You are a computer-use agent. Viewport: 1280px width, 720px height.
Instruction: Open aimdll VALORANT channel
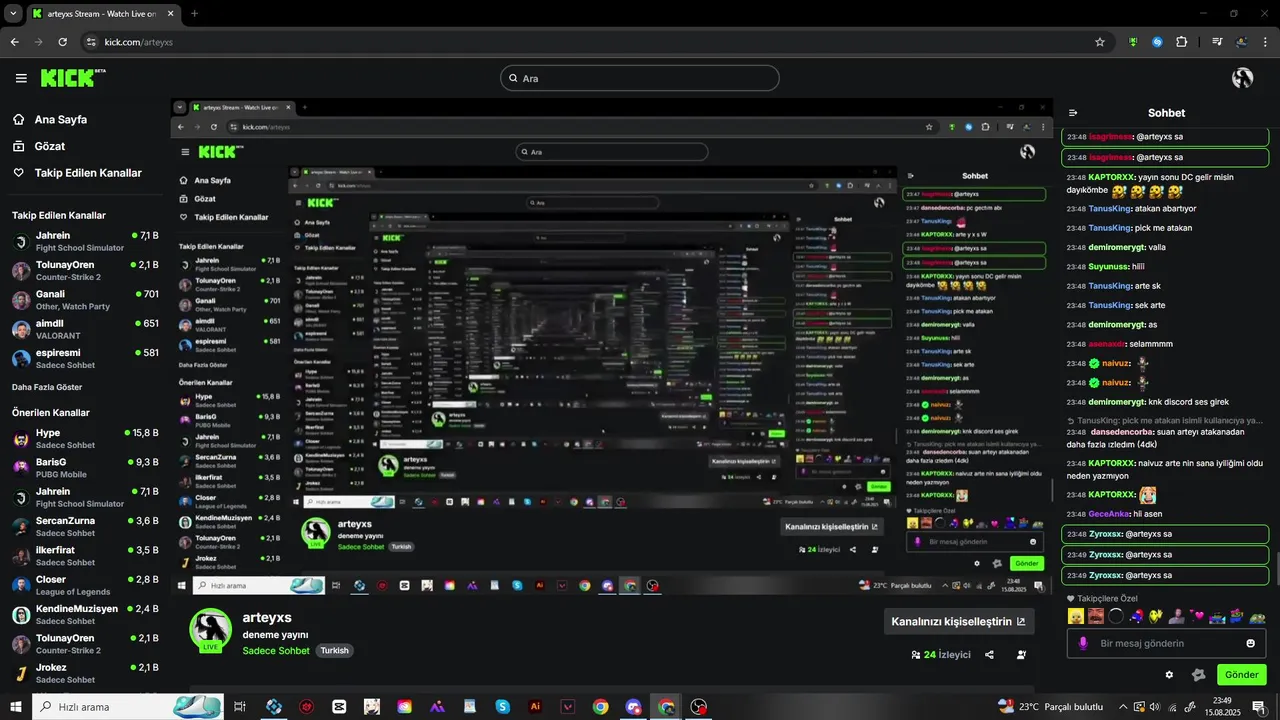click(x=85, y=329)
